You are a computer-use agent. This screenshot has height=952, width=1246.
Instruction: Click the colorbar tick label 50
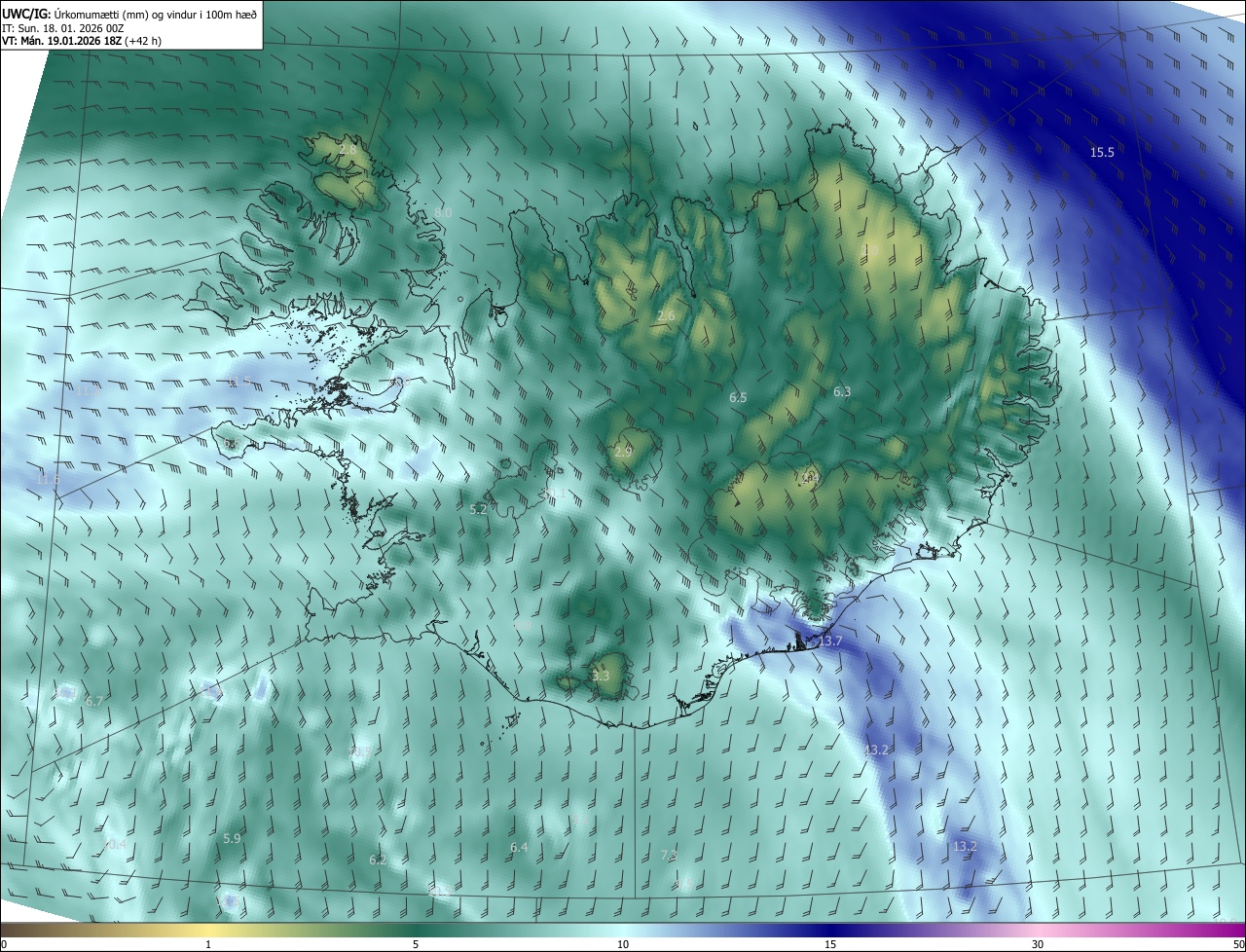[x=1238, y=944]
